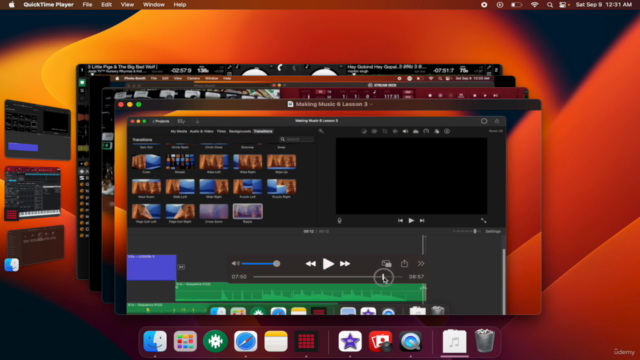
Task: Open library list button in recorded iMovie
Action: point(181,121)
